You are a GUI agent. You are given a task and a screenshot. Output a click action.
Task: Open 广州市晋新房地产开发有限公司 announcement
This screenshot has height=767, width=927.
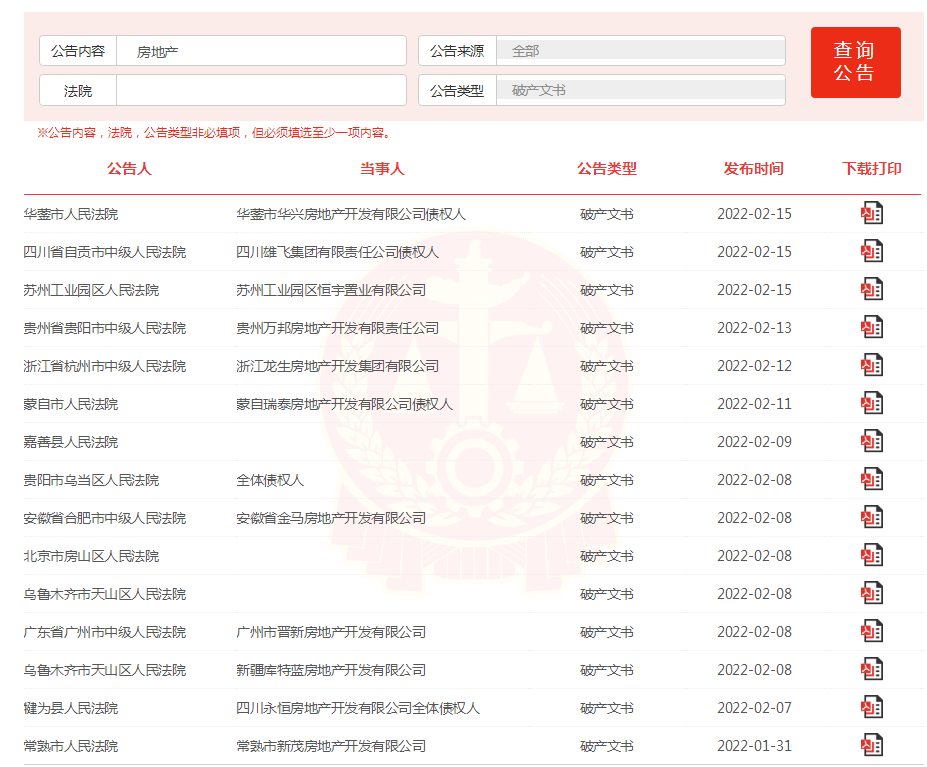tap(331, 632)
